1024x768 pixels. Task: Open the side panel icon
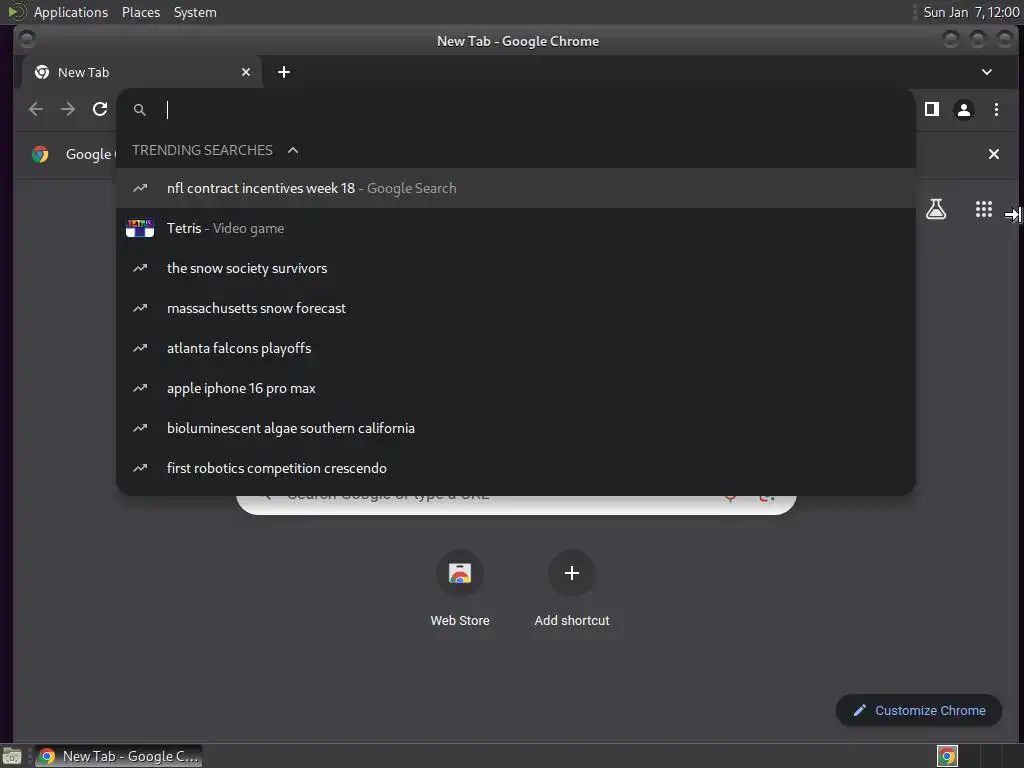[932, 109]
